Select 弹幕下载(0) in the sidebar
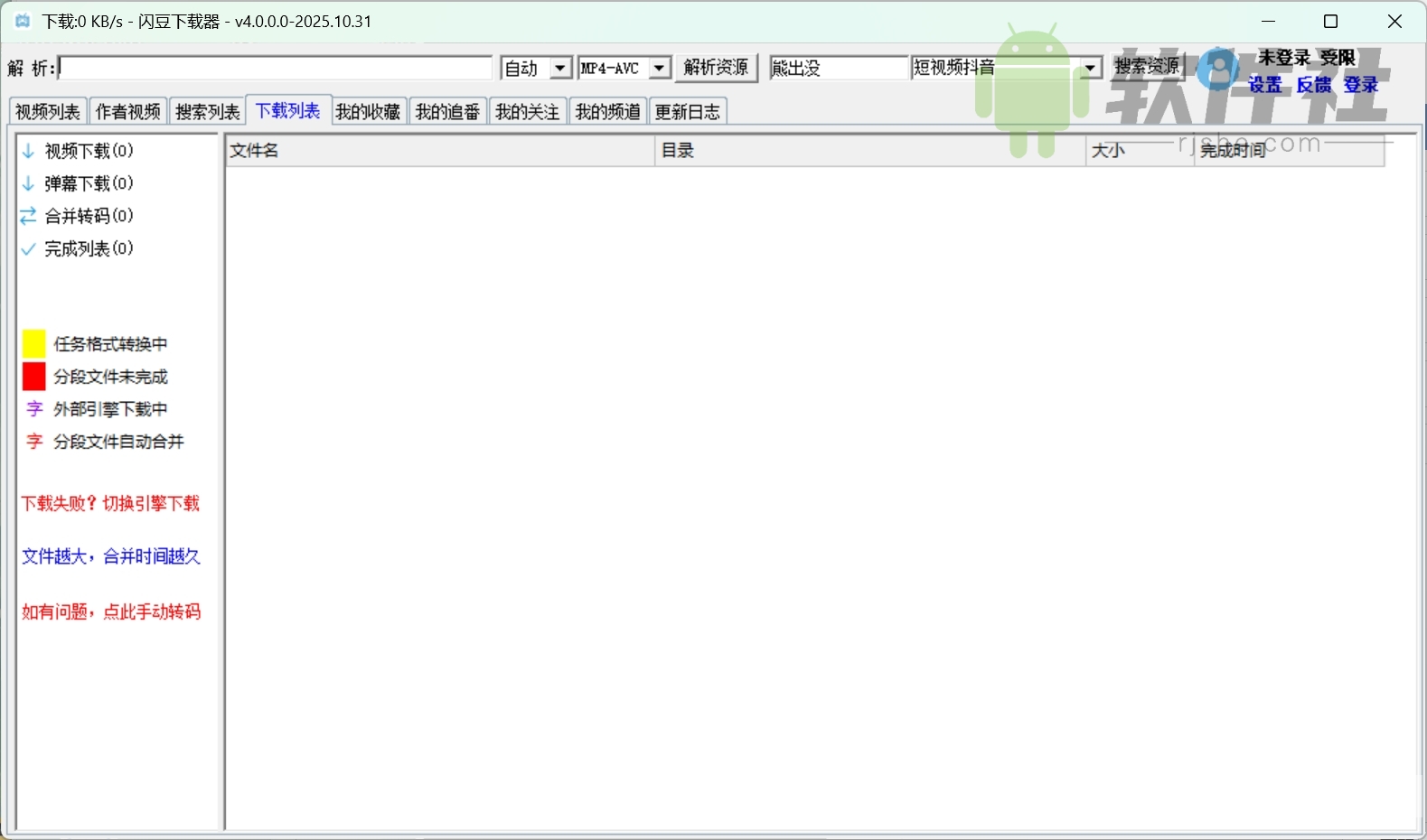 [x=89, y=183]
